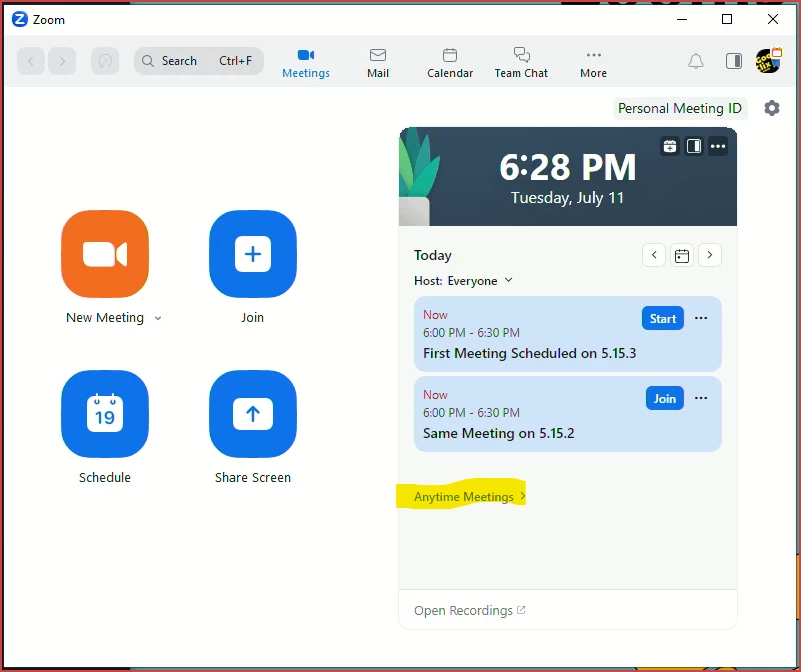Viewport: 801px width, 672px height.
Task: Open the history clock icon
Action: pos(105,61)
